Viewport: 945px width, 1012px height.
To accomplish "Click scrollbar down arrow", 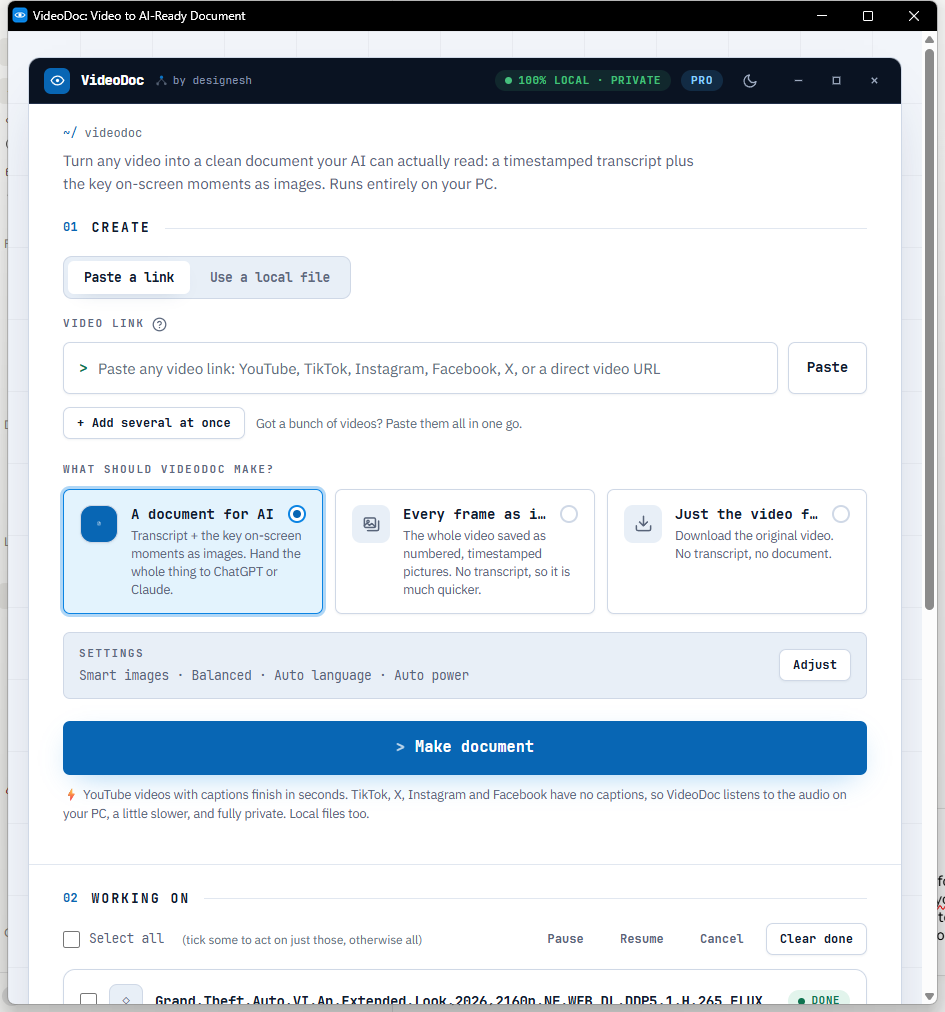I will click(930, 996).
